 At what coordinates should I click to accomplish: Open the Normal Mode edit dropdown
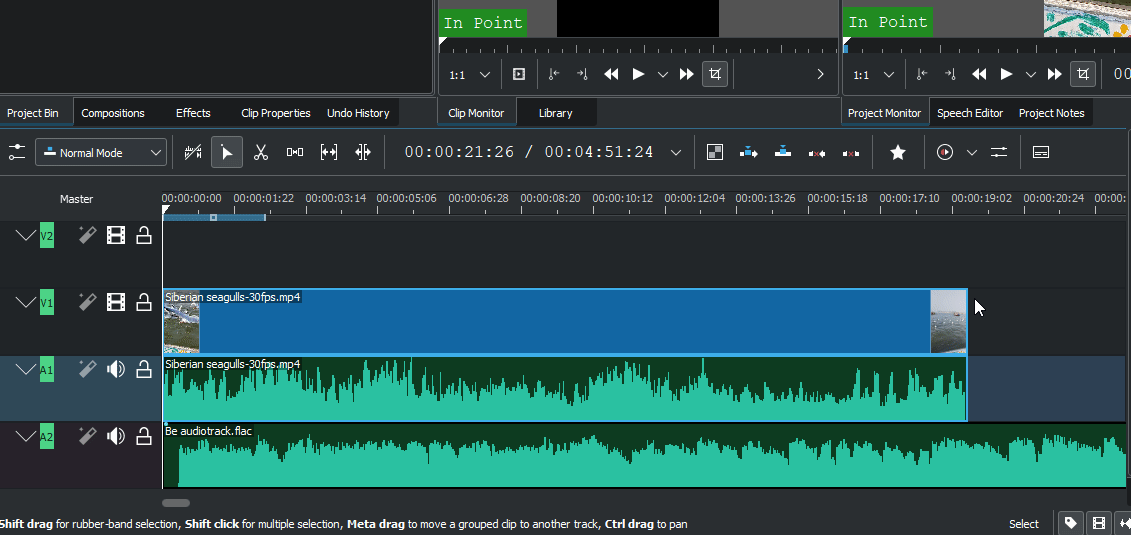click(x=101, y=152)
